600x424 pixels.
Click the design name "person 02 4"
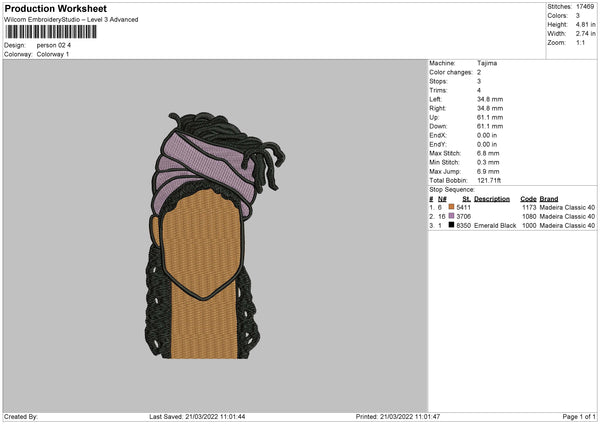(x=54, y=45)
